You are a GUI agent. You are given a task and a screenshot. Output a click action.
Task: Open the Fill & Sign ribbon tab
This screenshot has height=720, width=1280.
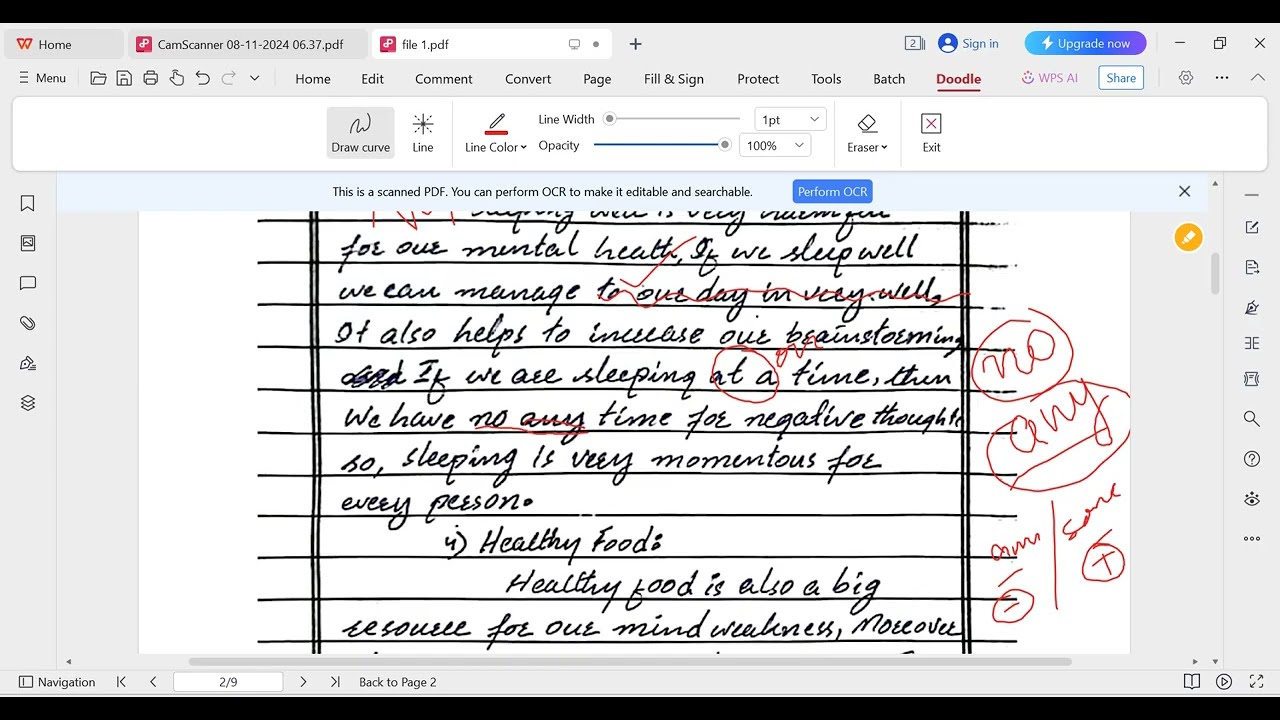(x=674, y=79)
